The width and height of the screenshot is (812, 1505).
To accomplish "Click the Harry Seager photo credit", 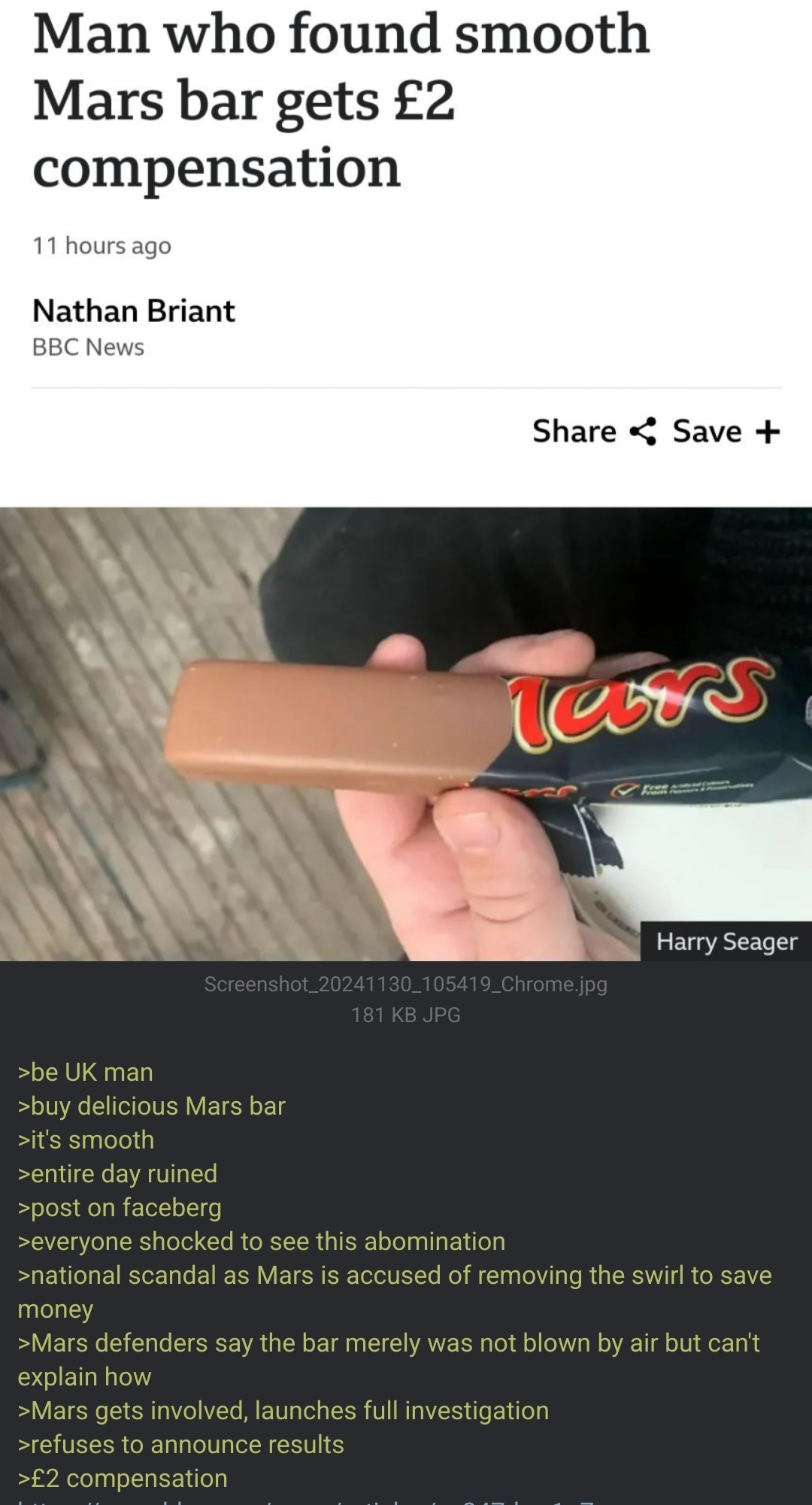I will coord(726,941).
